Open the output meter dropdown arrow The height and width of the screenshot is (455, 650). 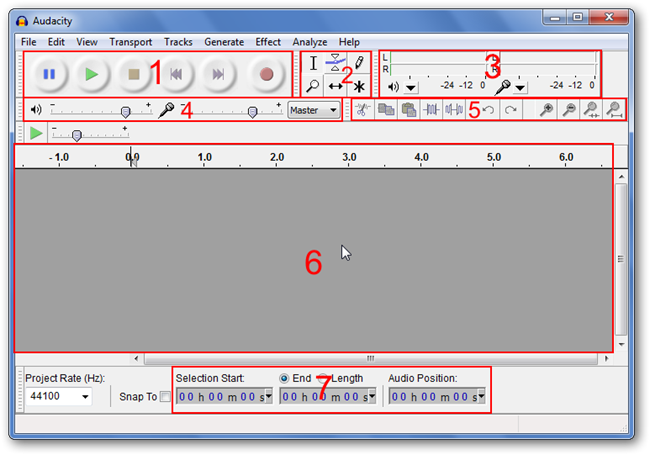[x=411, y=88]
